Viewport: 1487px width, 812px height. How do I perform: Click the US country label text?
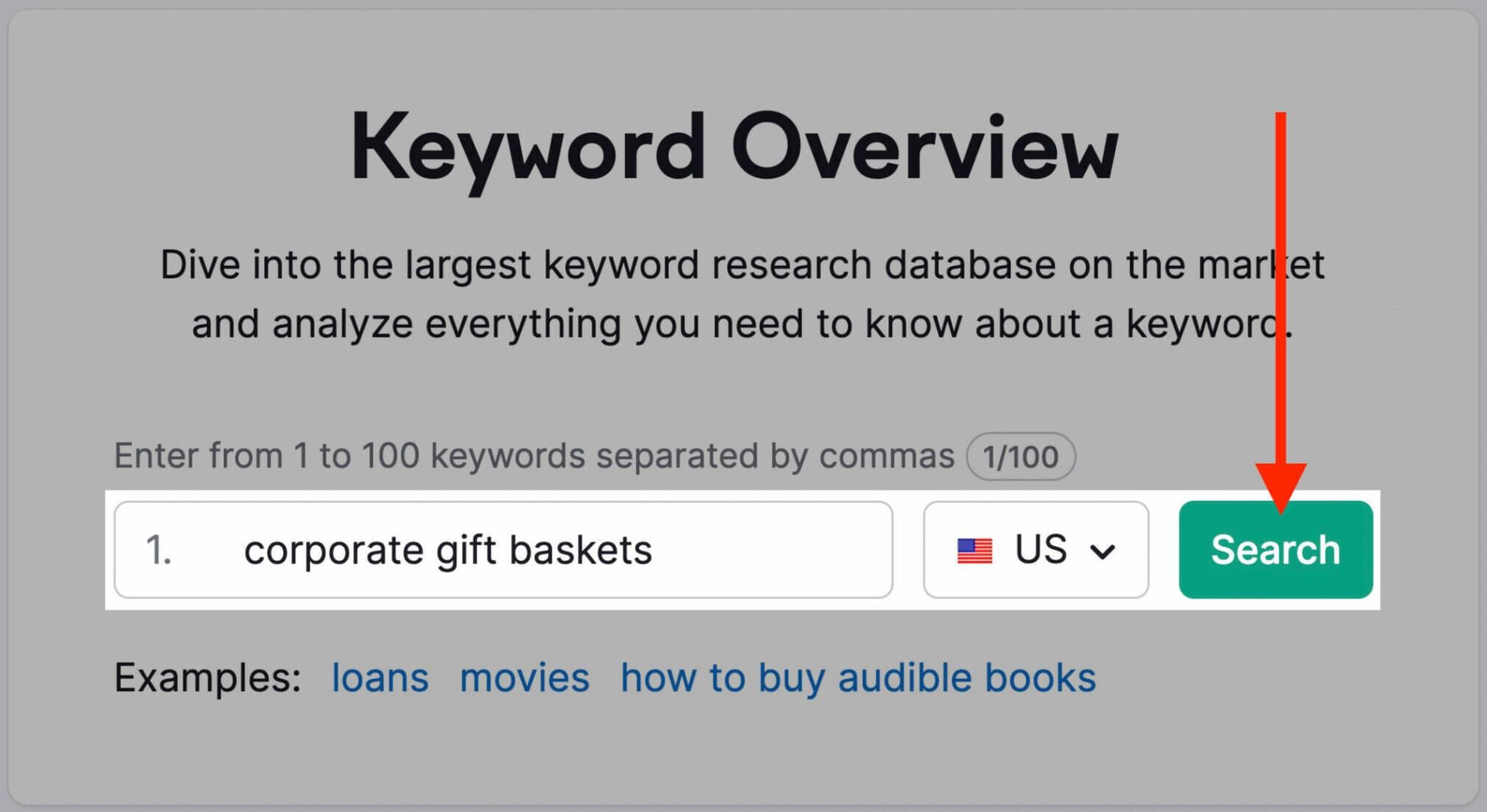tap(1039, 548)
